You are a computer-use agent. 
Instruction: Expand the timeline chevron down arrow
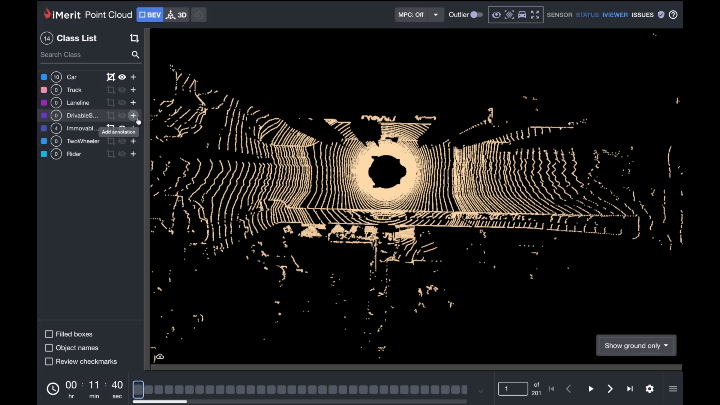[480, 391]
